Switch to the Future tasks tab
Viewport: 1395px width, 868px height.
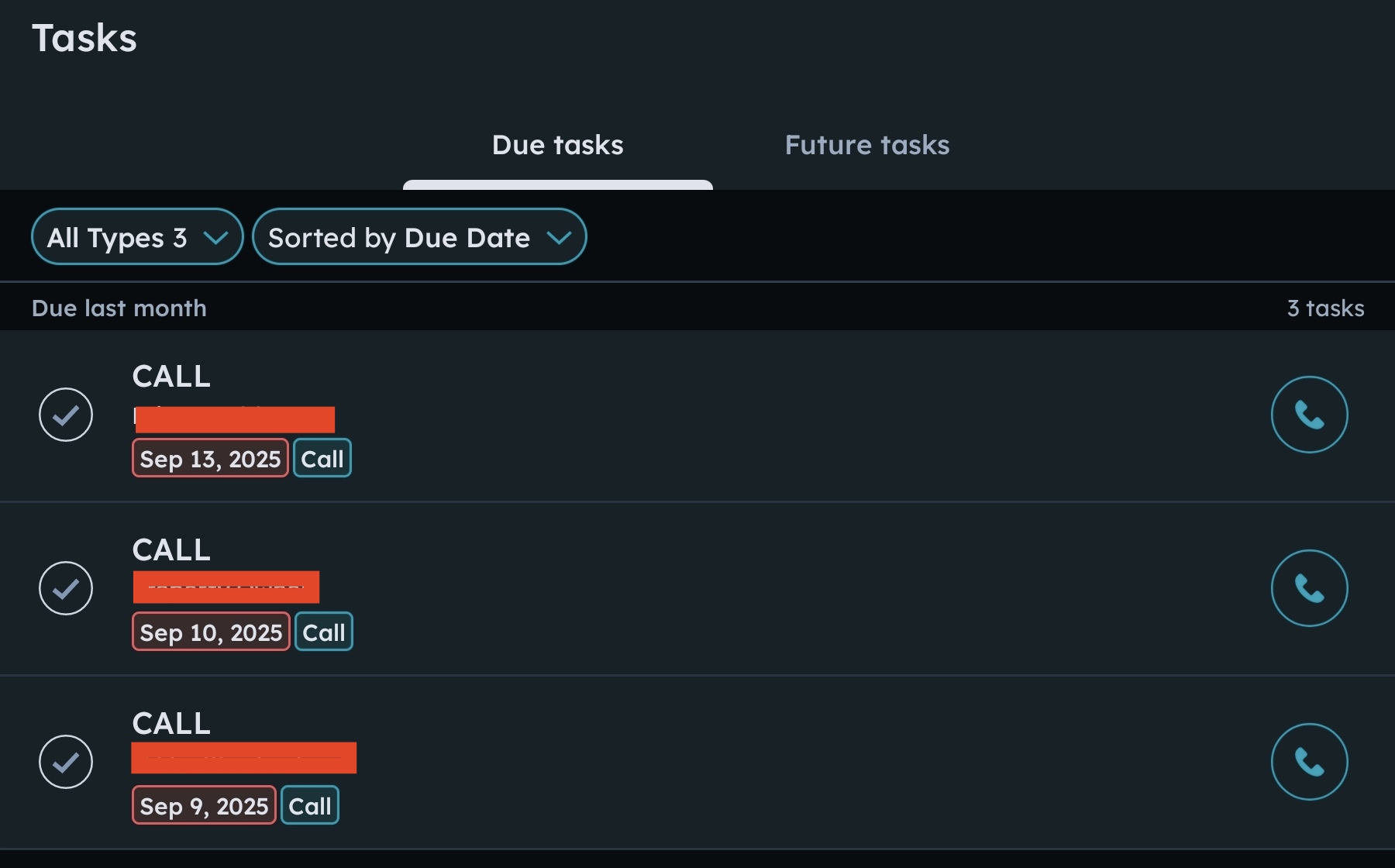click(x=866, y=145)
